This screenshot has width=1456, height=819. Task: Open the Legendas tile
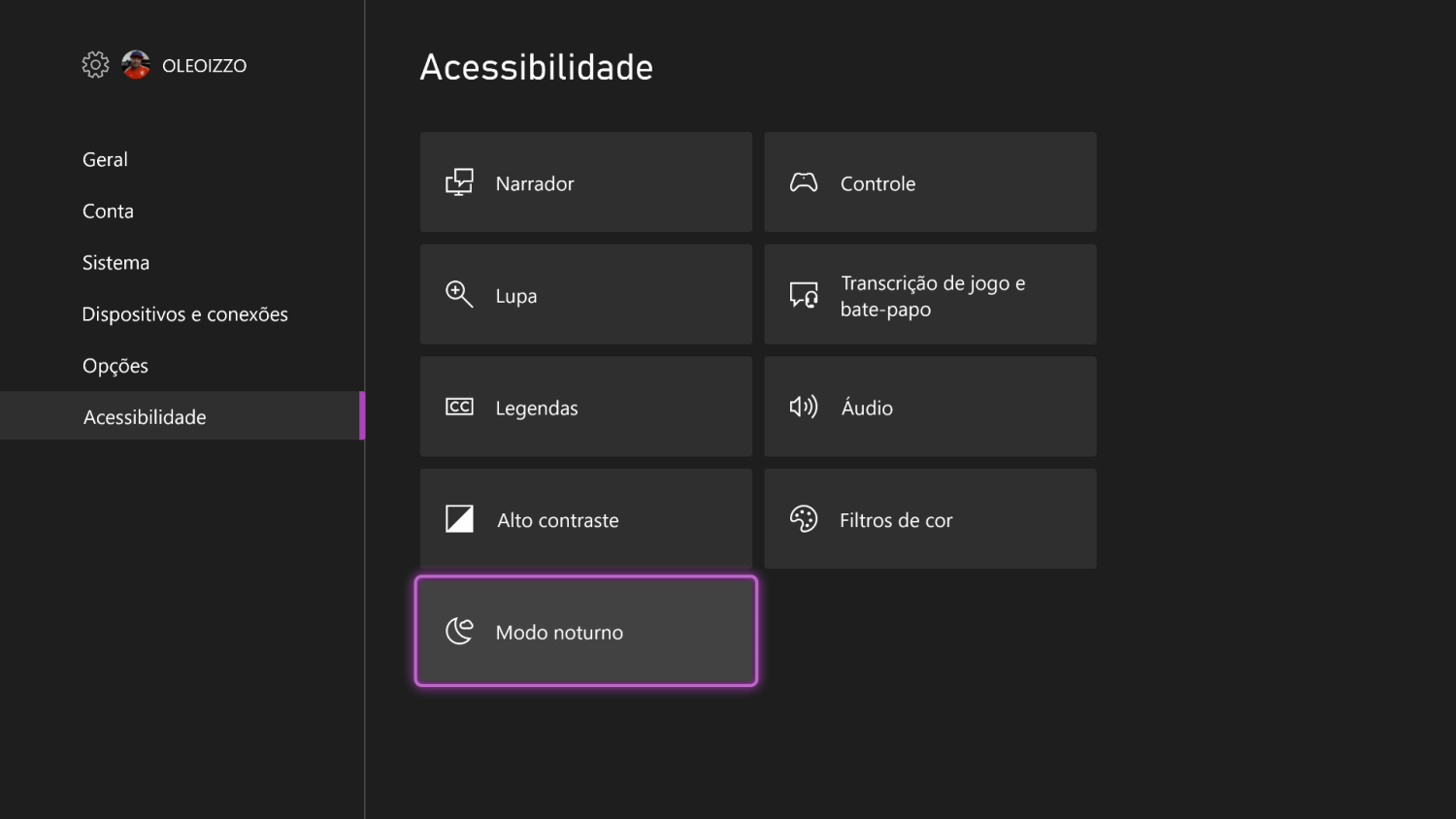click(x=586, y=407)
